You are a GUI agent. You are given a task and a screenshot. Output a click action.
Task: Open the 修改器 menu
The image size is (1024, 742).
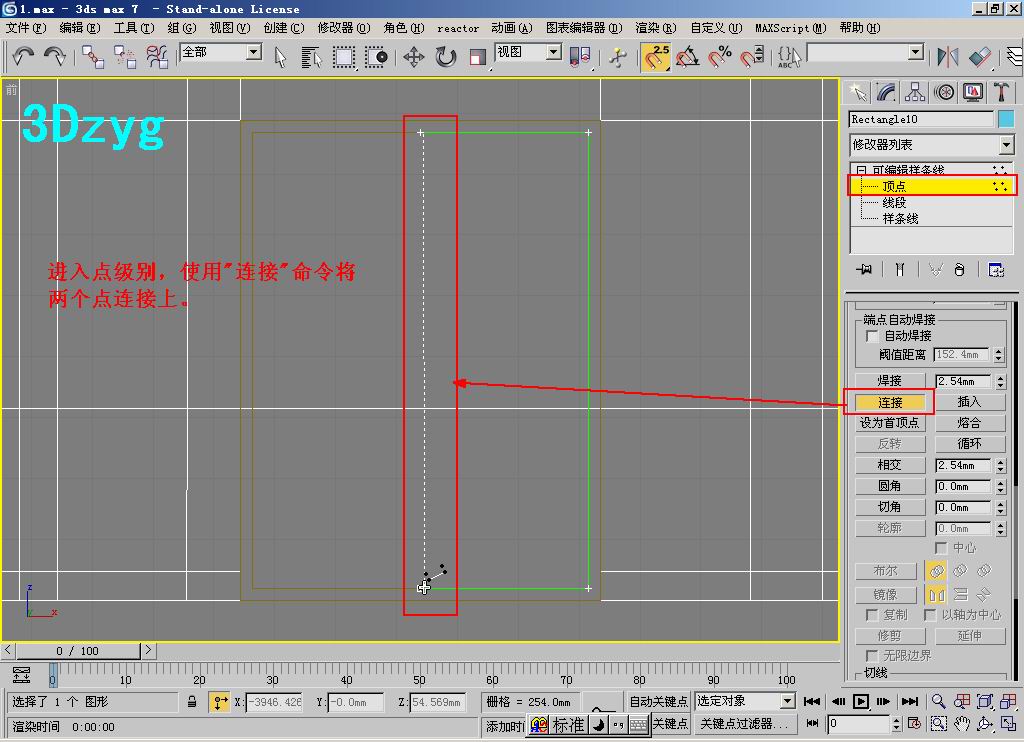(343, 28)
